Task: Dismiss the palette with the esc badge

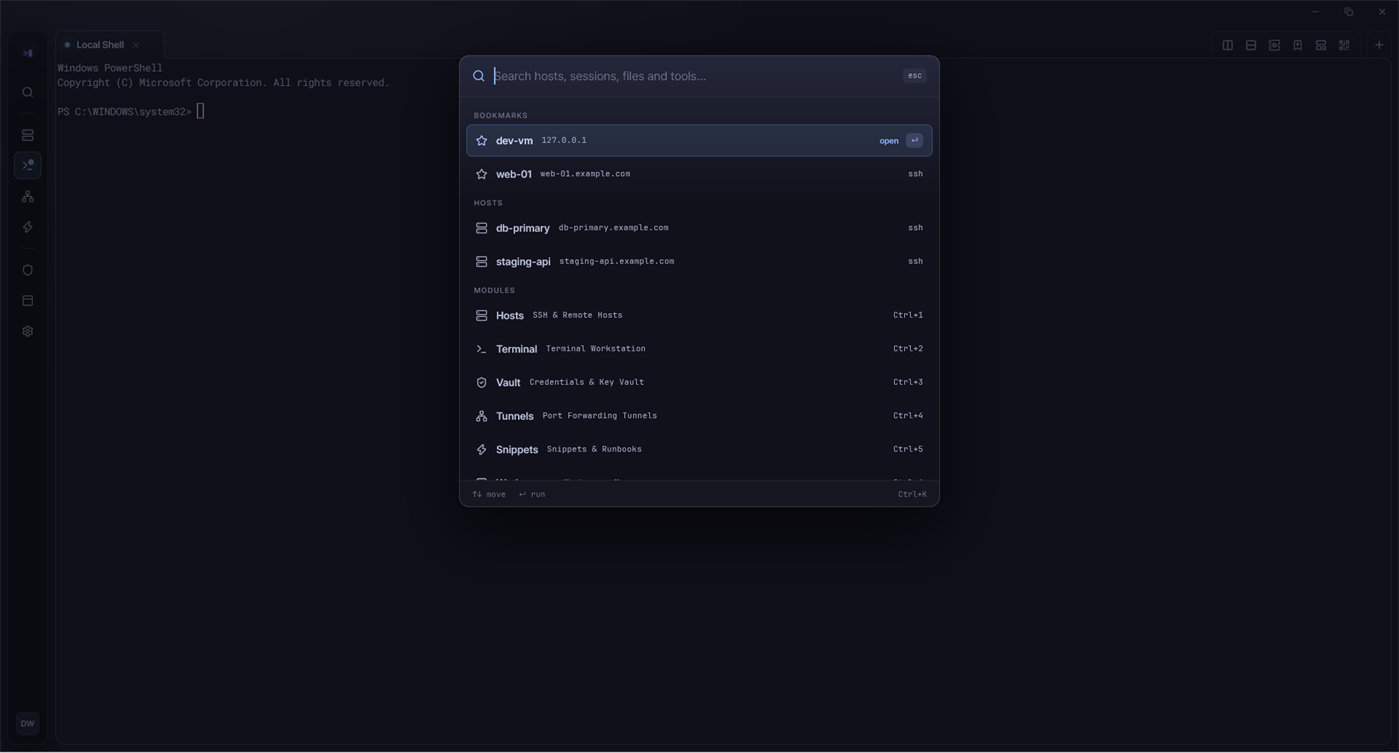Action: 915,76
